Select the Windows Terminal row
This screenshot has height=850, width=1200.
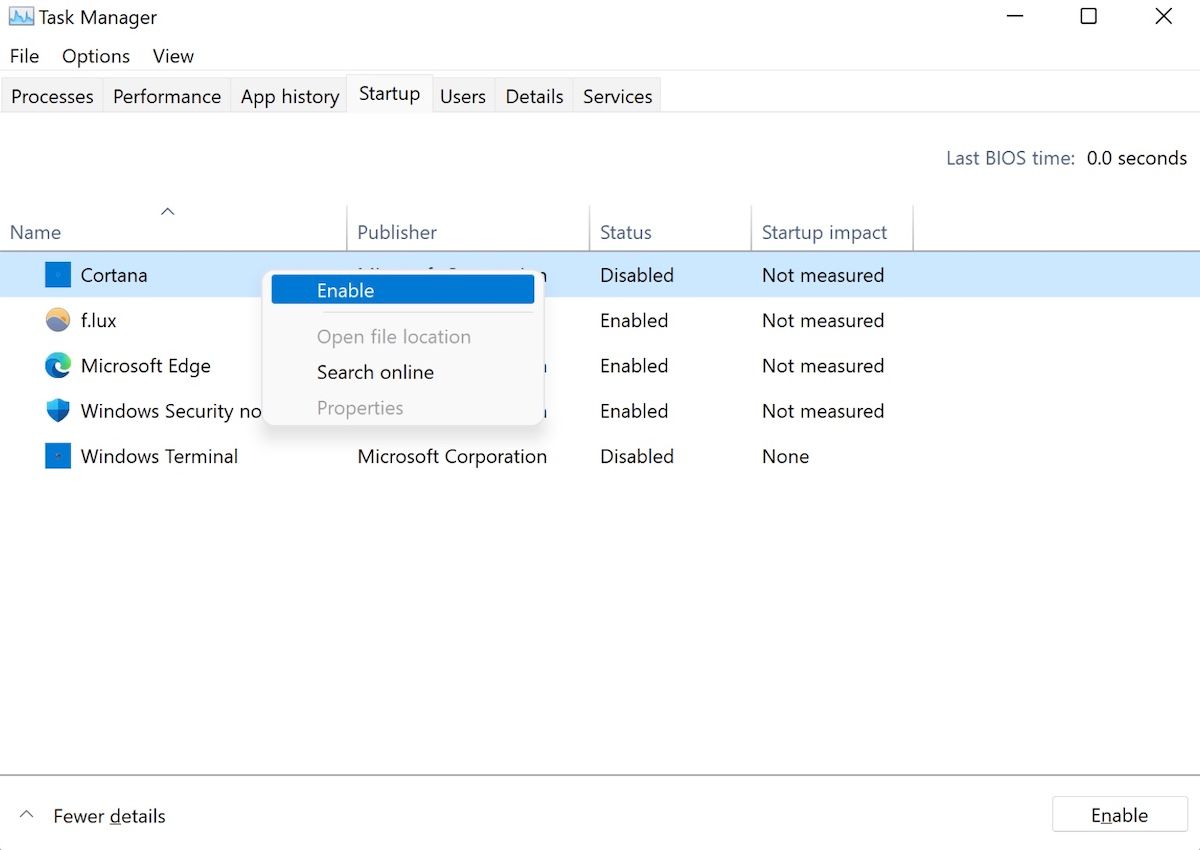(x=160, y=456)
